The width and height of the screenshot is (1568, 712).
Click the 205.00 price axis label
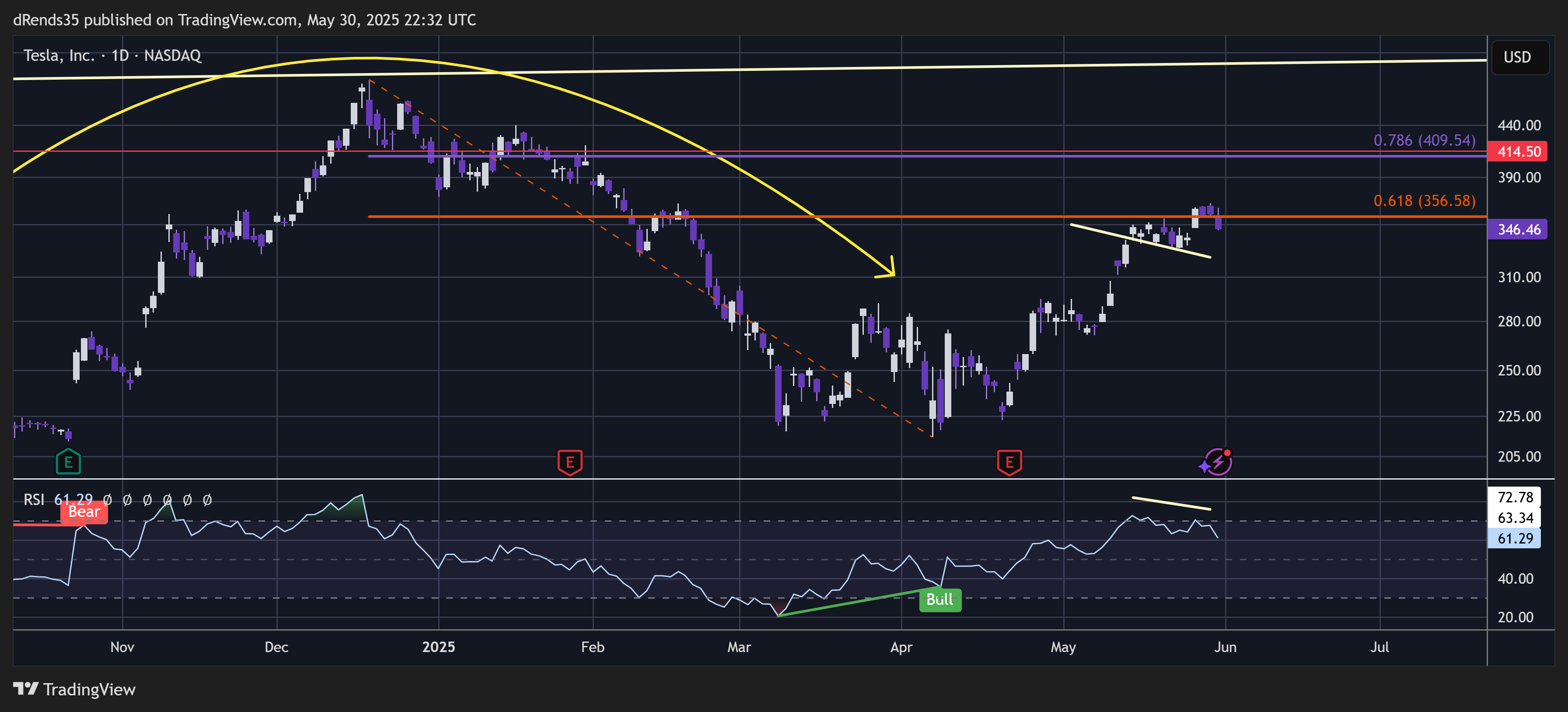click(1519, 456)
